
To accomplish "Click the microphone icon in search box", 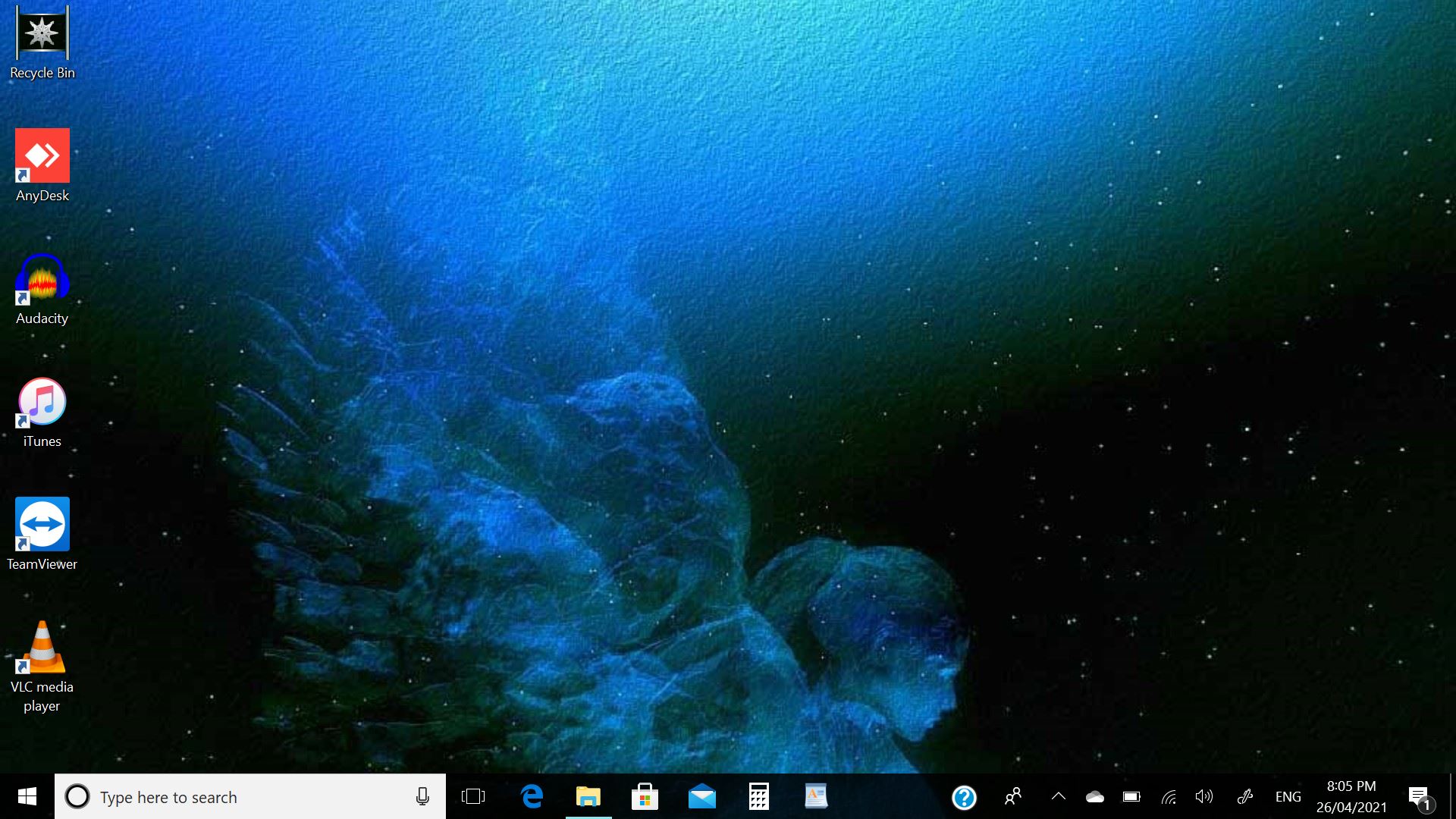I will (x=422, y=797).
